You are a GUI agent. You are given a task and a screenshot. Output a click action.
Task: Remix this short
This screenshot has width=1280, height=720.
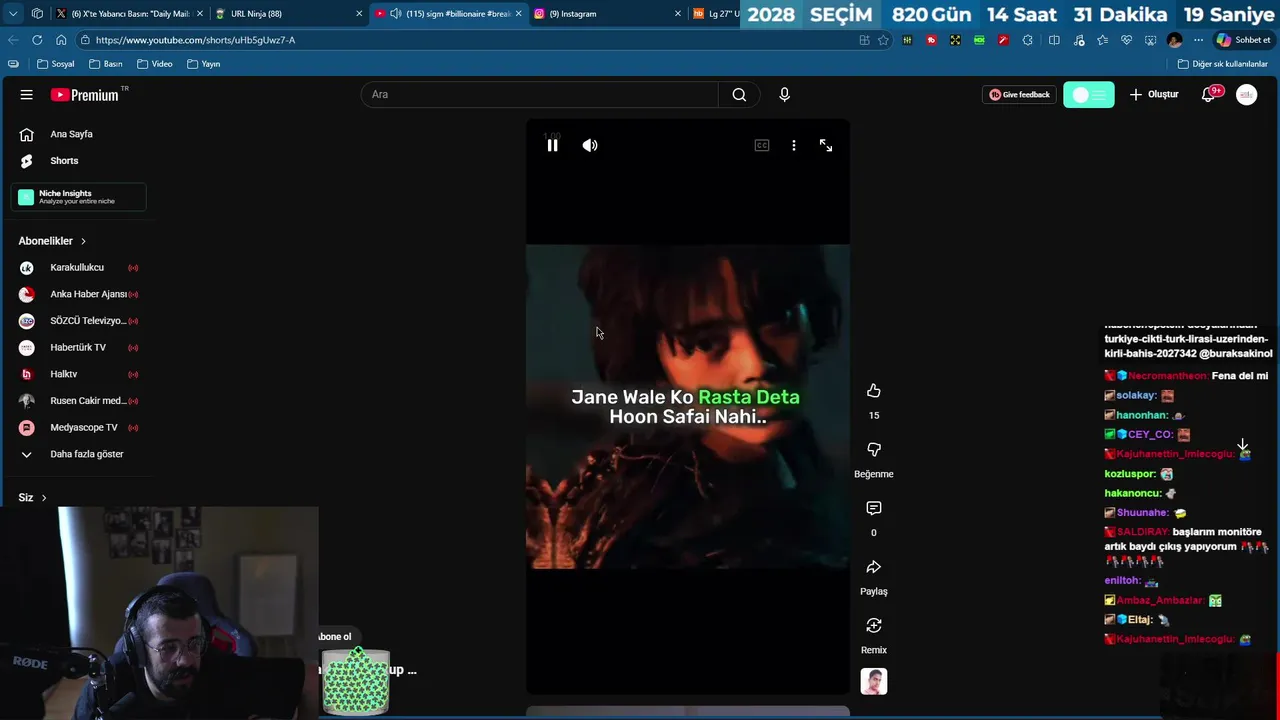(x=874, y=626)
